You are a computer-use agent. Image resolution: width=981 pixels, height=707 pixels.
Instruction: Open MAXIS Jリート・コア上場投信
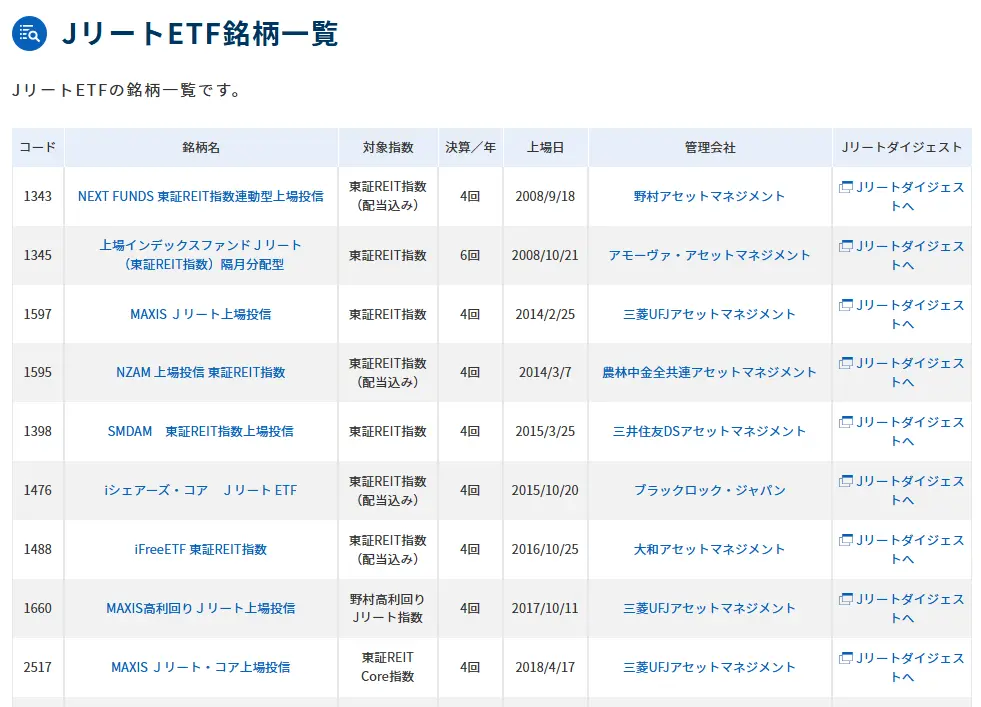pos(202,668)
